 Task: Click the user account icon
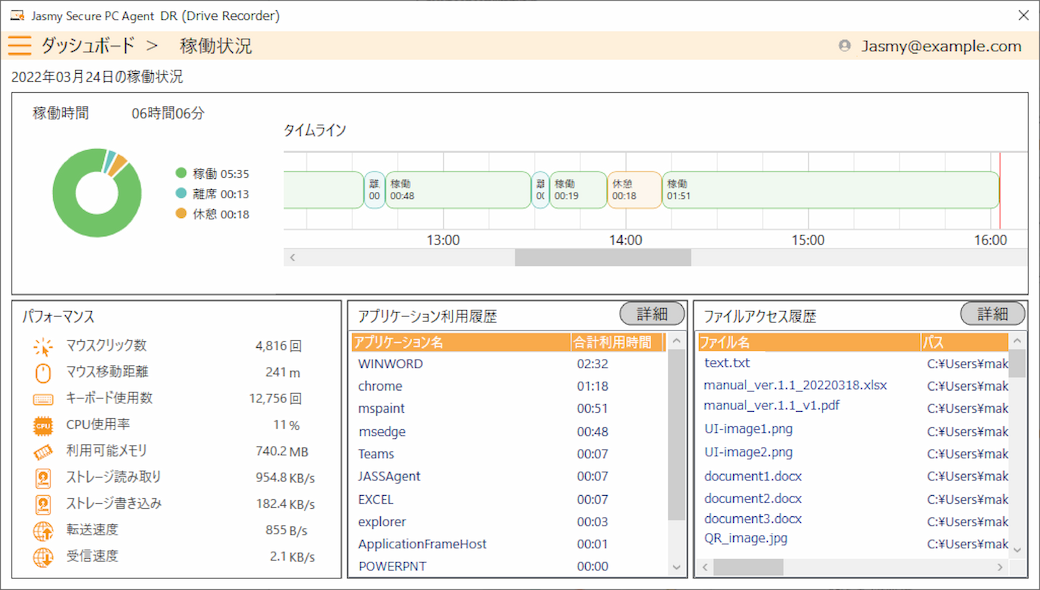tap(844, 46)
